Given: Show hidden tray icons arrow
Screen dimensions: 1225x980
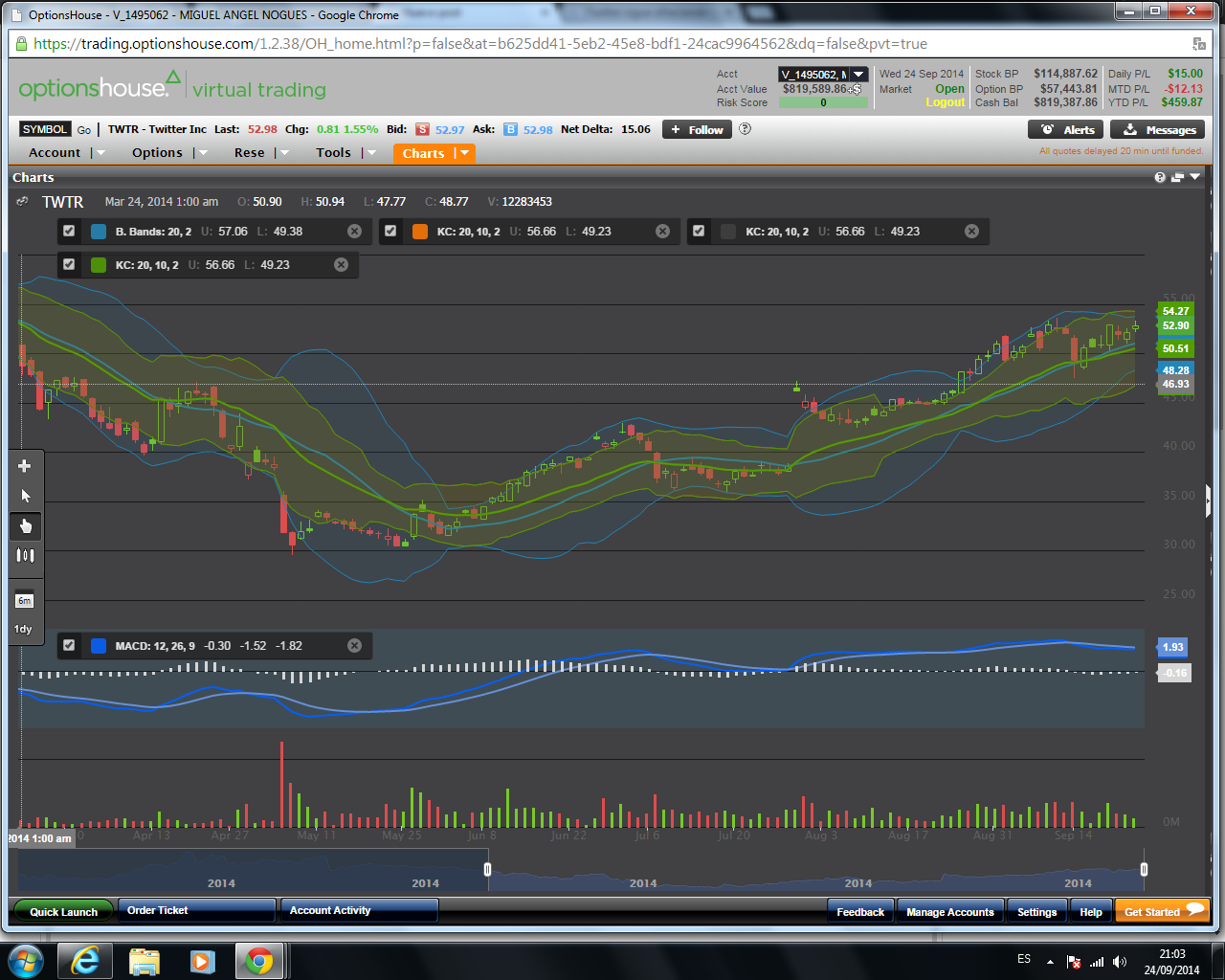Looking at the screenshot, I should click(x=1050, y=962).
